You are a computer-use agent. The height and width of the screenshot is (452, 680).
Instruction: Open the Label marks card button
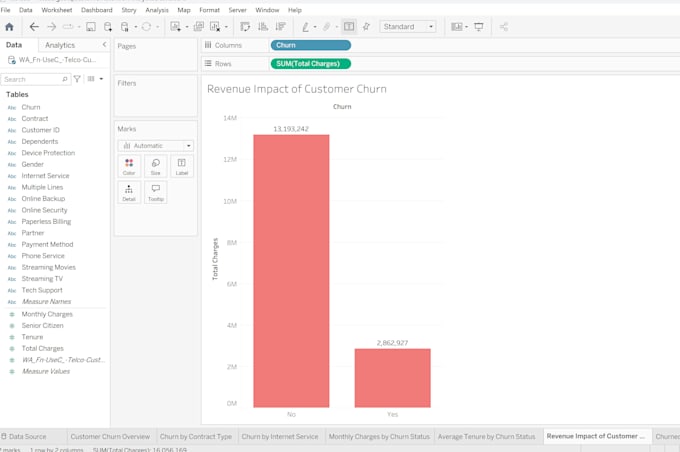[x=182, y=167]
